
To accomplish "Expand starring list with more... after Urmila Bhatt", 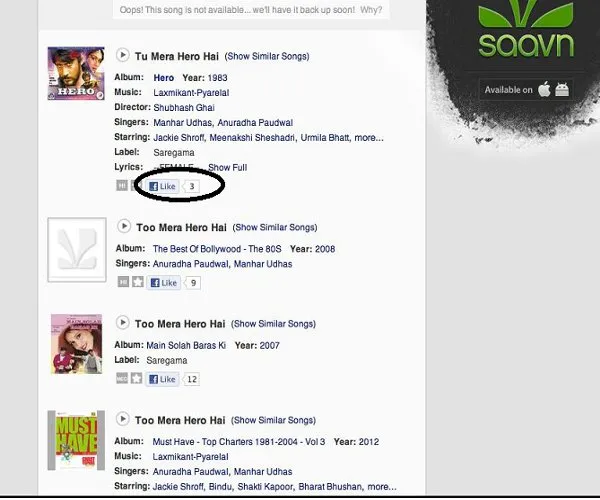I will 369,138.
